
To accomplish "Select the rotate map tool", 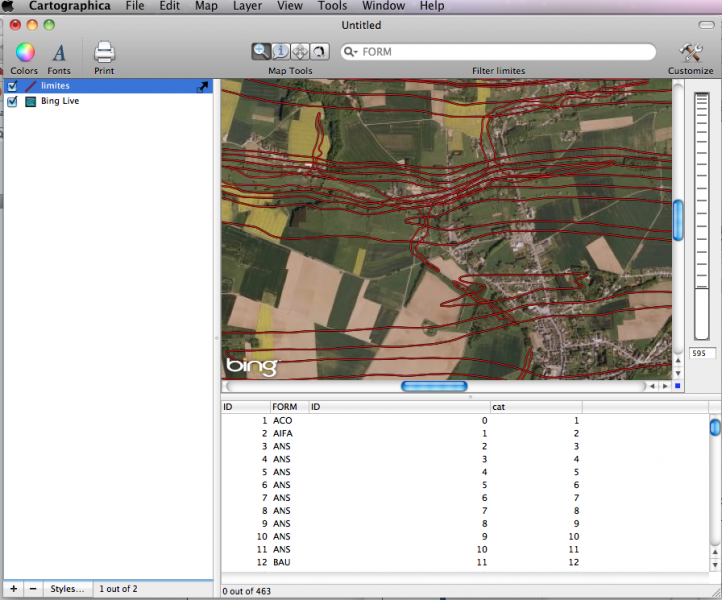I will pos(318,52).
